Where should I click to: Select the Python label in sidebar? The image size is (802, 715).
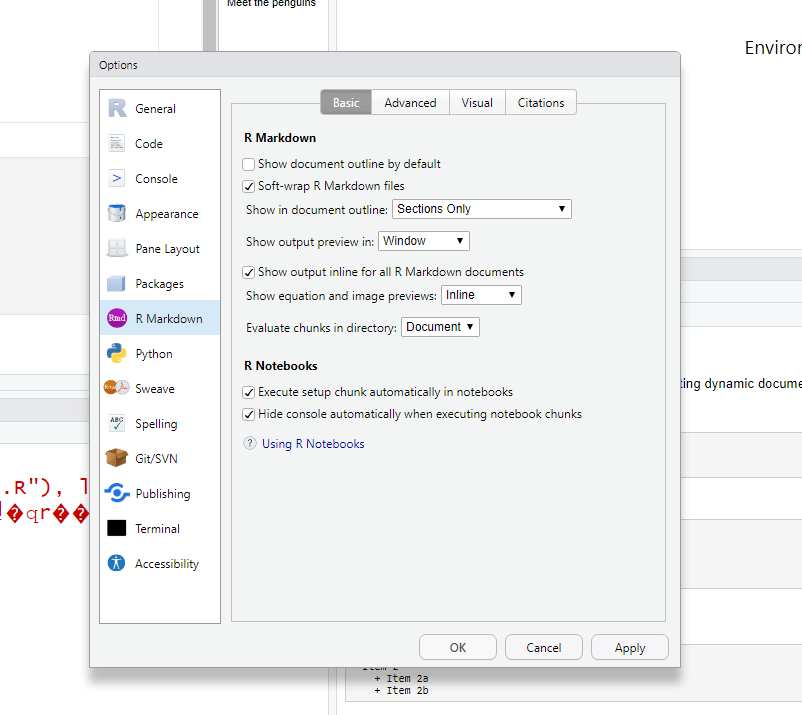pos(154,354)
